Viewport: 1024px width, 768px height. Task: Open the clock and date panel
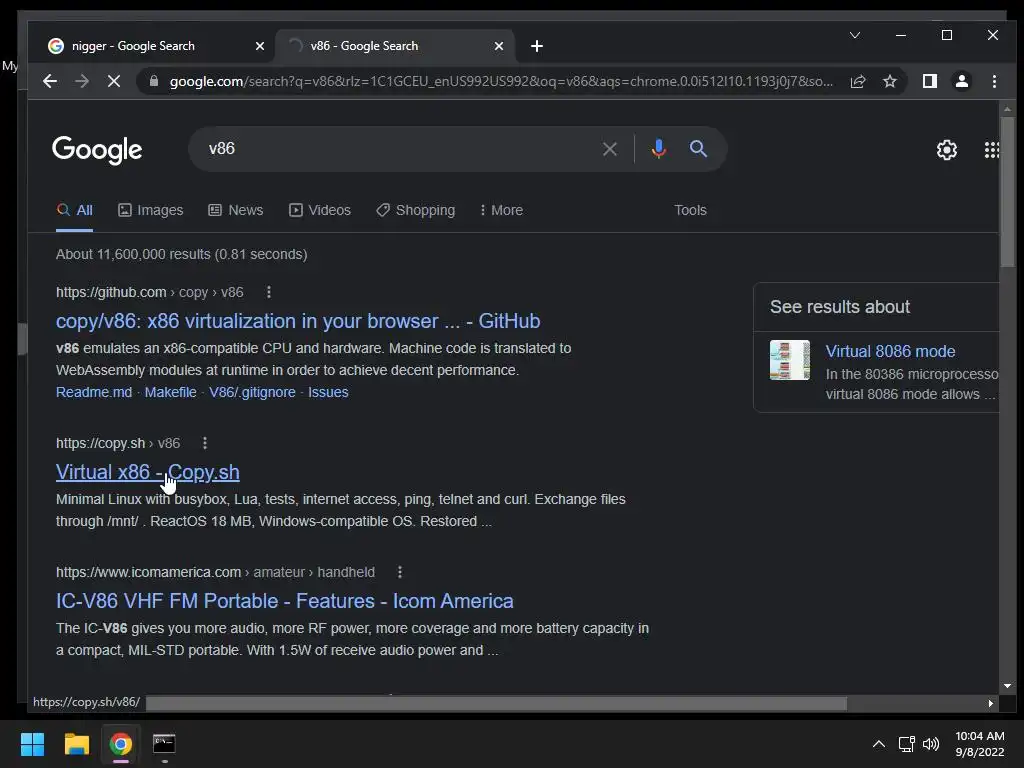[980, 744]
